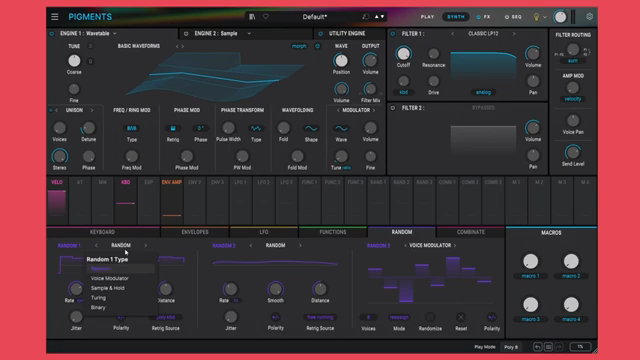The image size is (640, 360).
Task: Switch to the ENVELOPES tab
Action: pyautogui.click(x=195, y=232)
